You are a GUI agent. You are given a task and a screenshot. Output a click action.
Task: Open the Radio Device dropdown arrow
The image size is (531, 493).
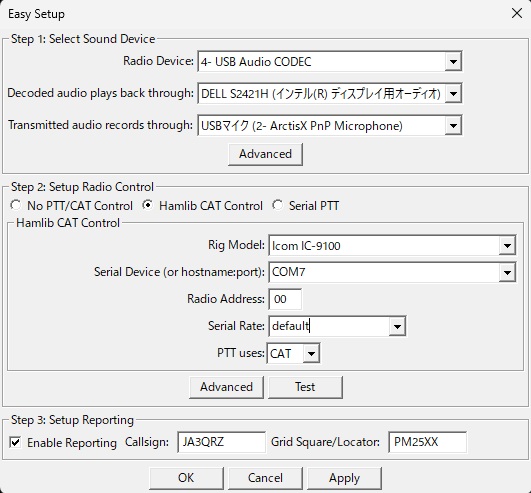point(453,62)
